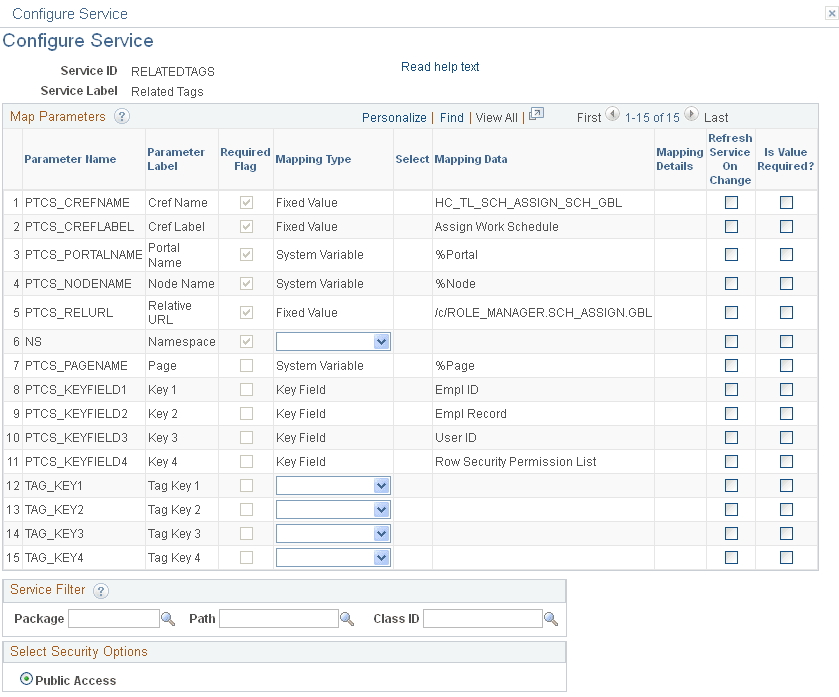The height and width of the screenshot is (697, 839).
Task: Click the First navigation arrow
Action: tap(589, 117)
